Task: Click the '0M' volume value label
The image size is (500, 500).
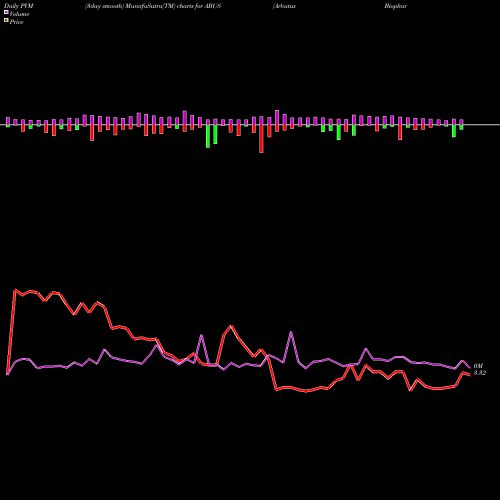Action: (478, 366)
